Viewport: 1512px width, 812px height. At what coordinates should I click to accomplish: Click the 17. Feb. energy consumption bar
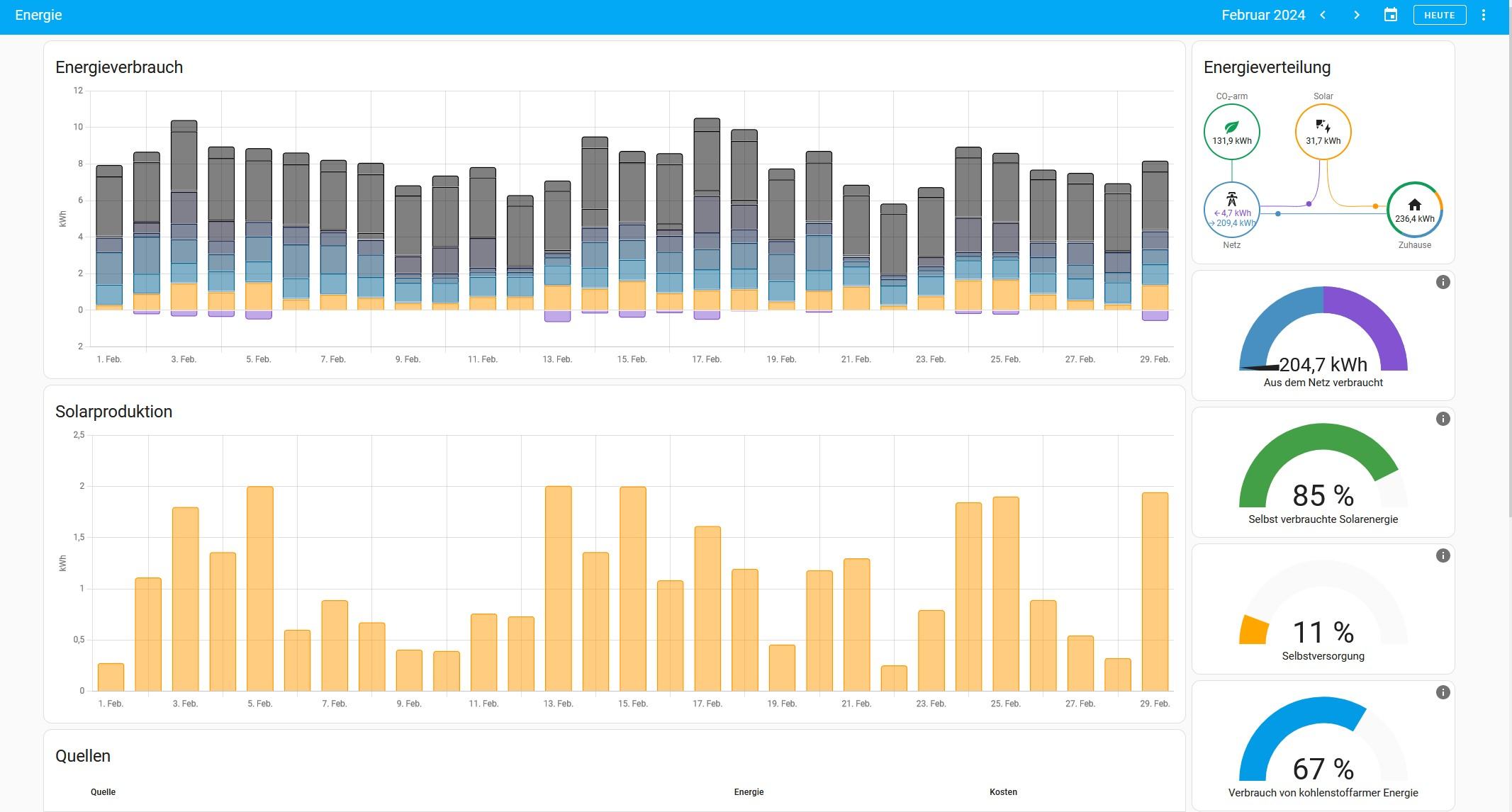coord(707,213)
